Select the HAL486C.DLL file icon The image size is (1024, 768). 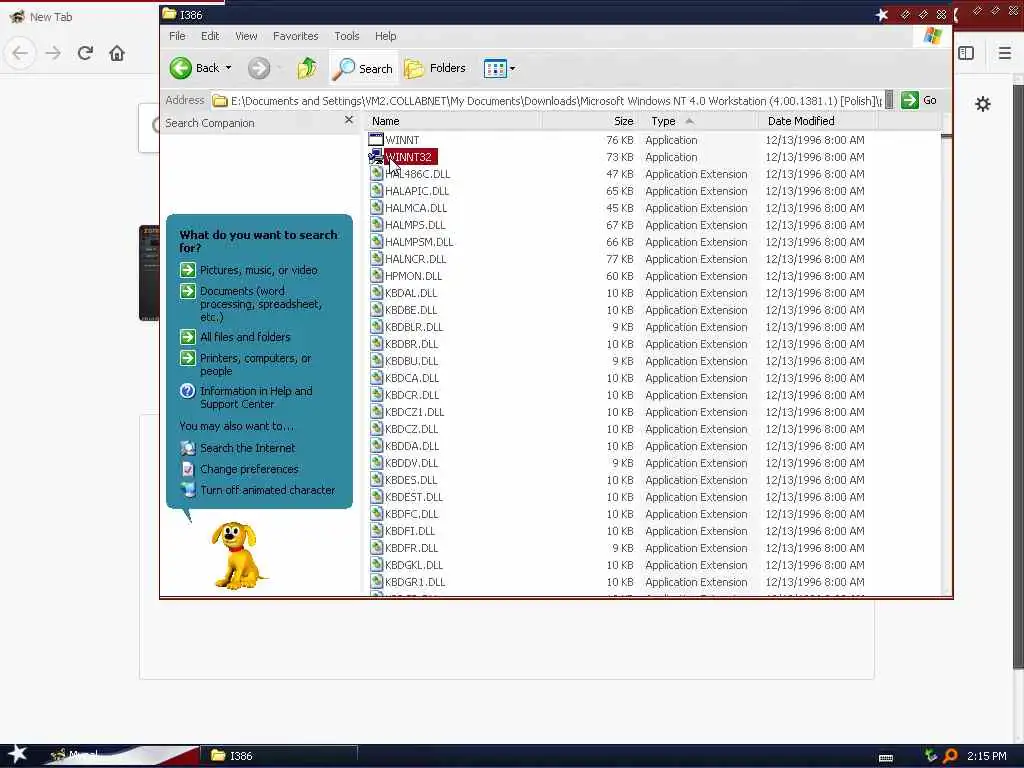pyautogui.click(x=376, y=173)
